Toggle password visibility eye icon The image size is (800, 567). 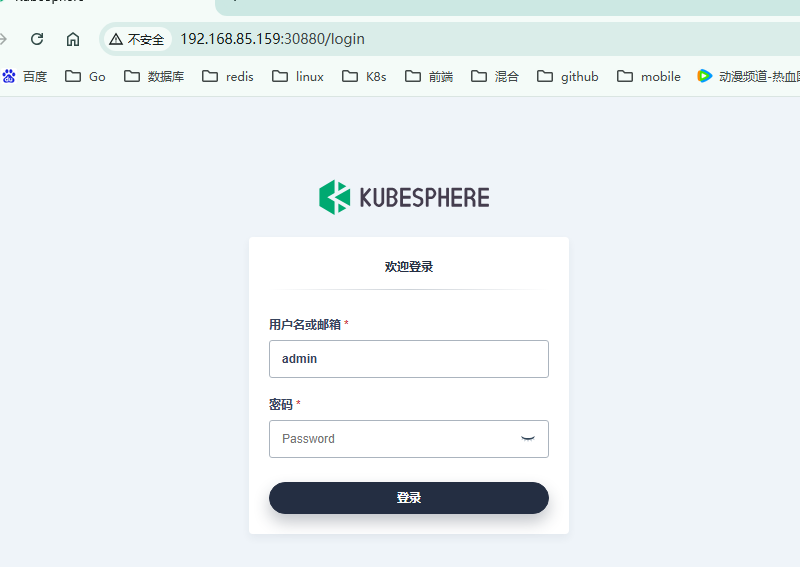[528, 439]
